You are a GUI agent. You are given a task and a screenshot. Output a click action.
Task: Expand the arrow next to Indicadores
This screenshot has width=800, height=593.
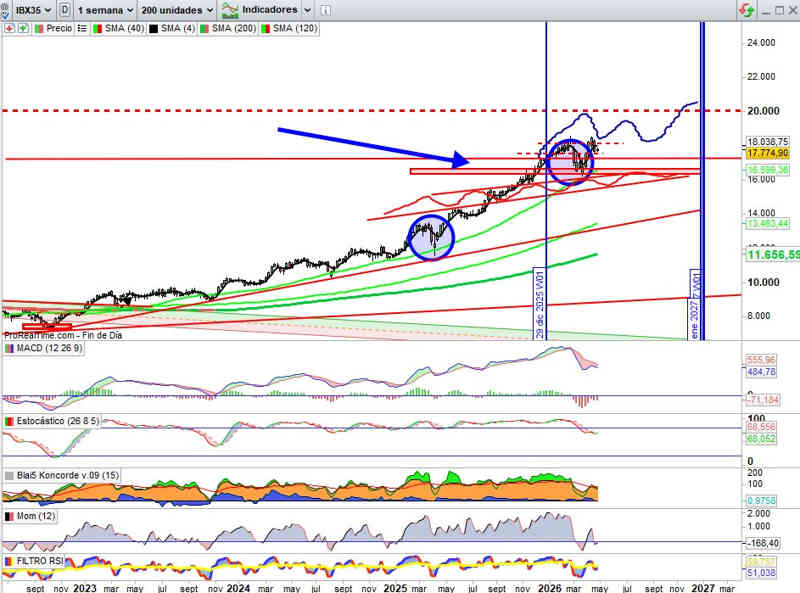[306, 10]
